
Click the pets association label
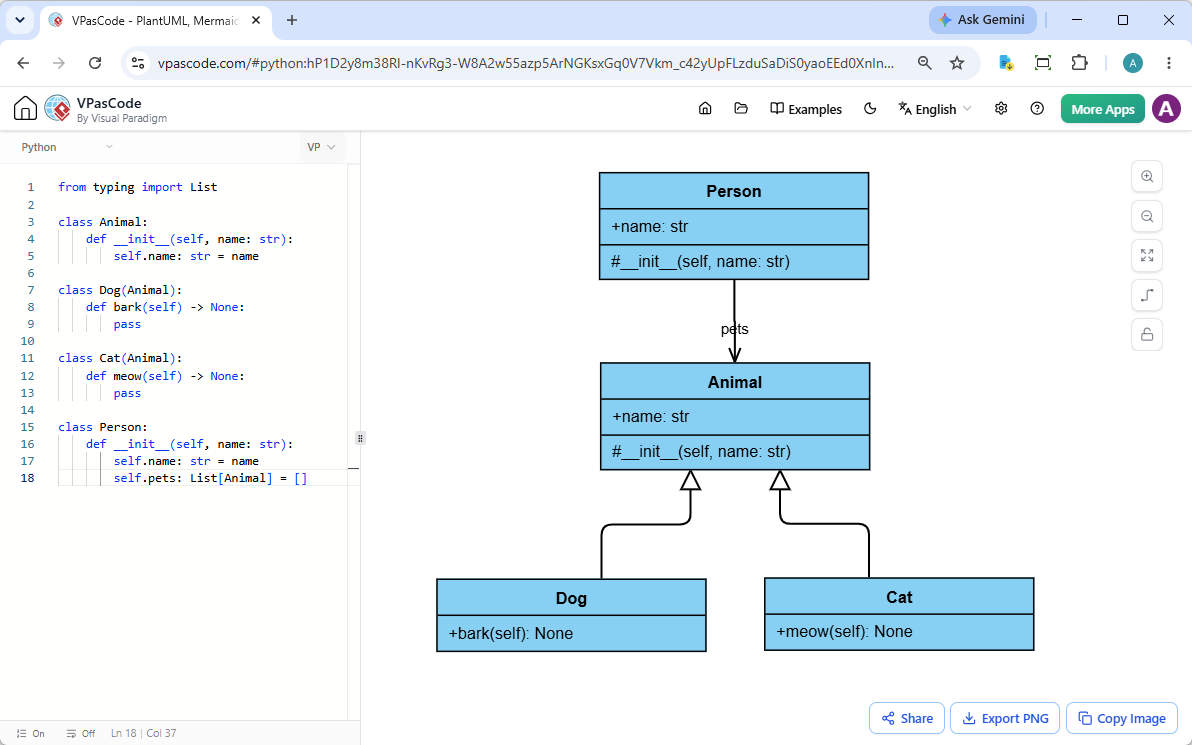tap(734, 329)
